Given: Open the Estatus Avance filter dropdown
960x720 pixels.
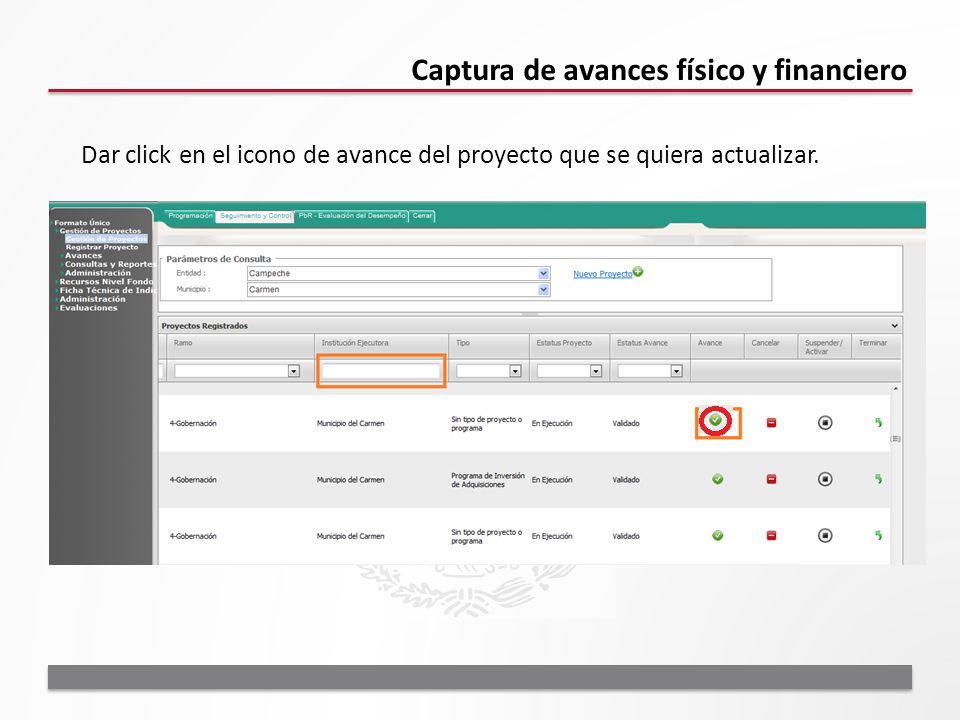Looking at the screenshot, I should (676, 371).
